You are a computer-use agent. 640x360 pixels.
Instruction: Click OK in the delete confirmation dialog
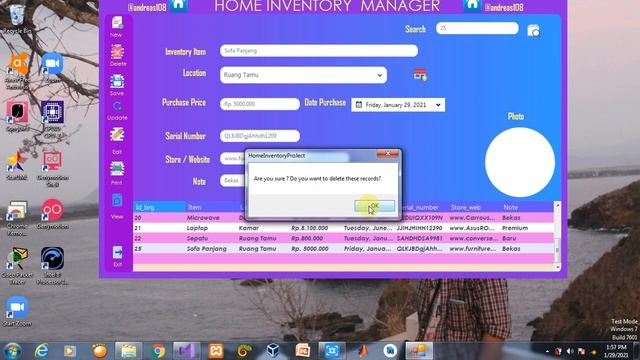[x=374, y=206]
